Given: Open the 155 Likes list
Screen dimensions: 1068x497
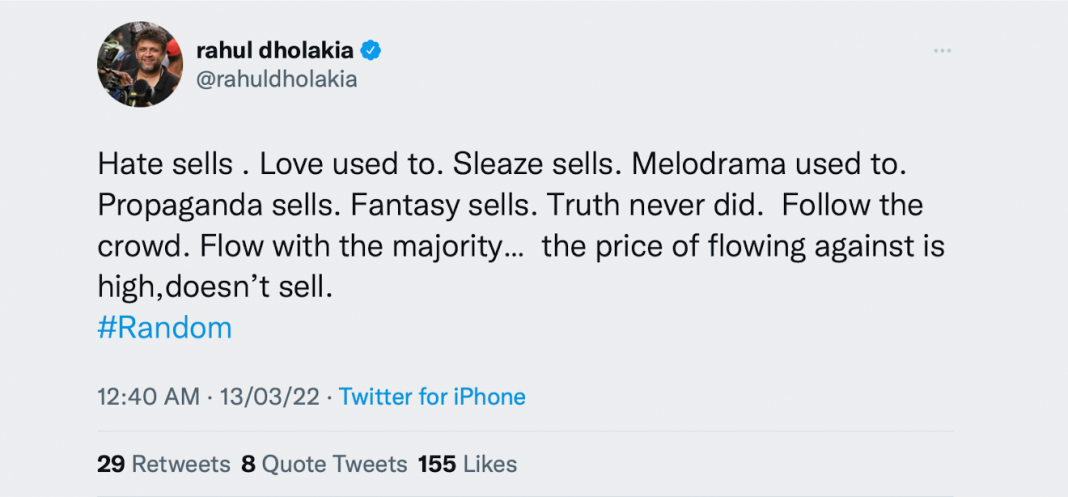Looking at the screenshot, I should pyautogui.click(x=467, y=464).
